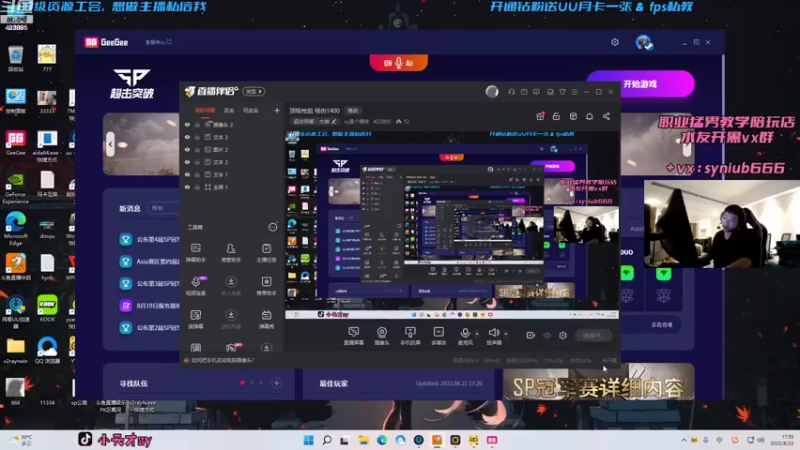Open stream settings gear in streaming companion
Image resolution: width=800 pixels, height=450 pixels.
tap(563, 335)
